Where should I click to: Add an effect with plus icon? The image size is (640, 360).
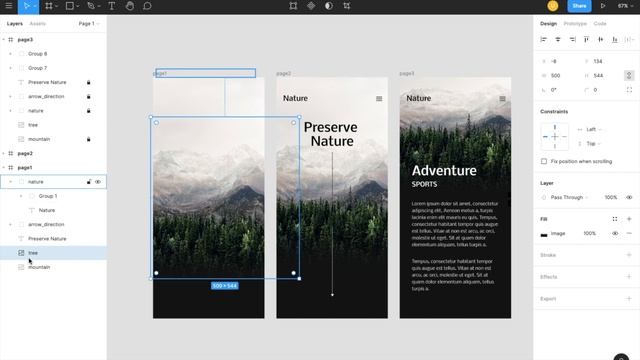pos(629,277)
